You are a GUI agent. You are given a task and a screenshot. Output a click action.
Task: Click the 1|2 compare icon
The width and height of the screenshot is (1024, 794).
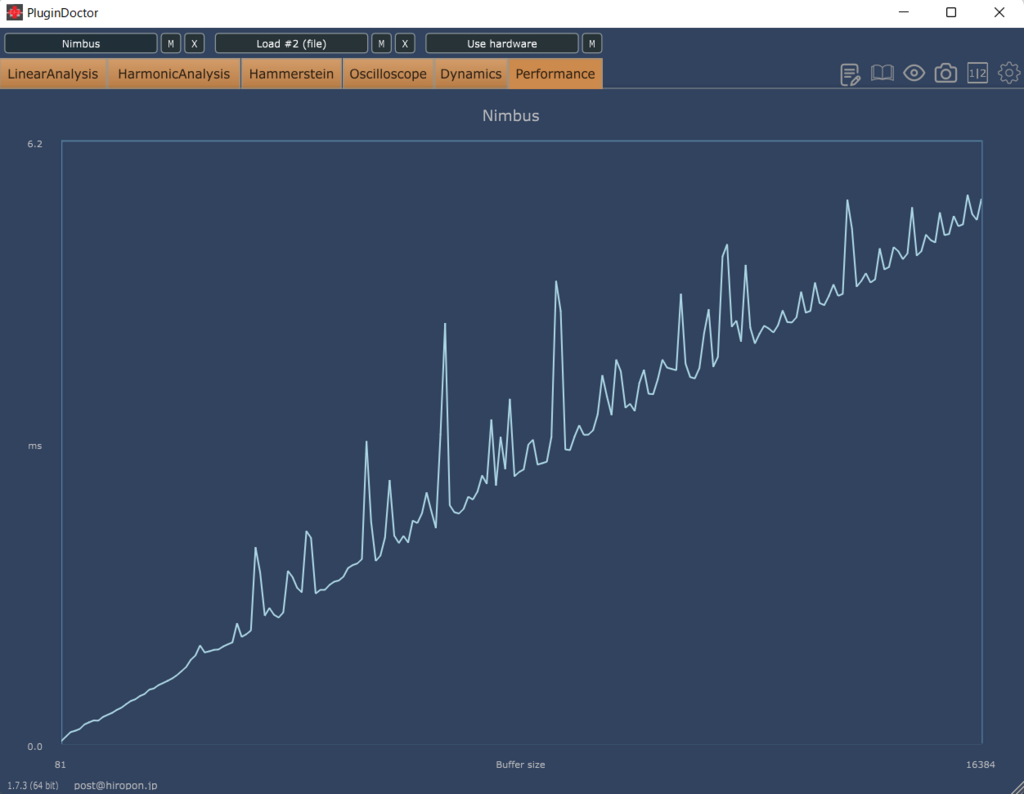click(x=977, y=73)
